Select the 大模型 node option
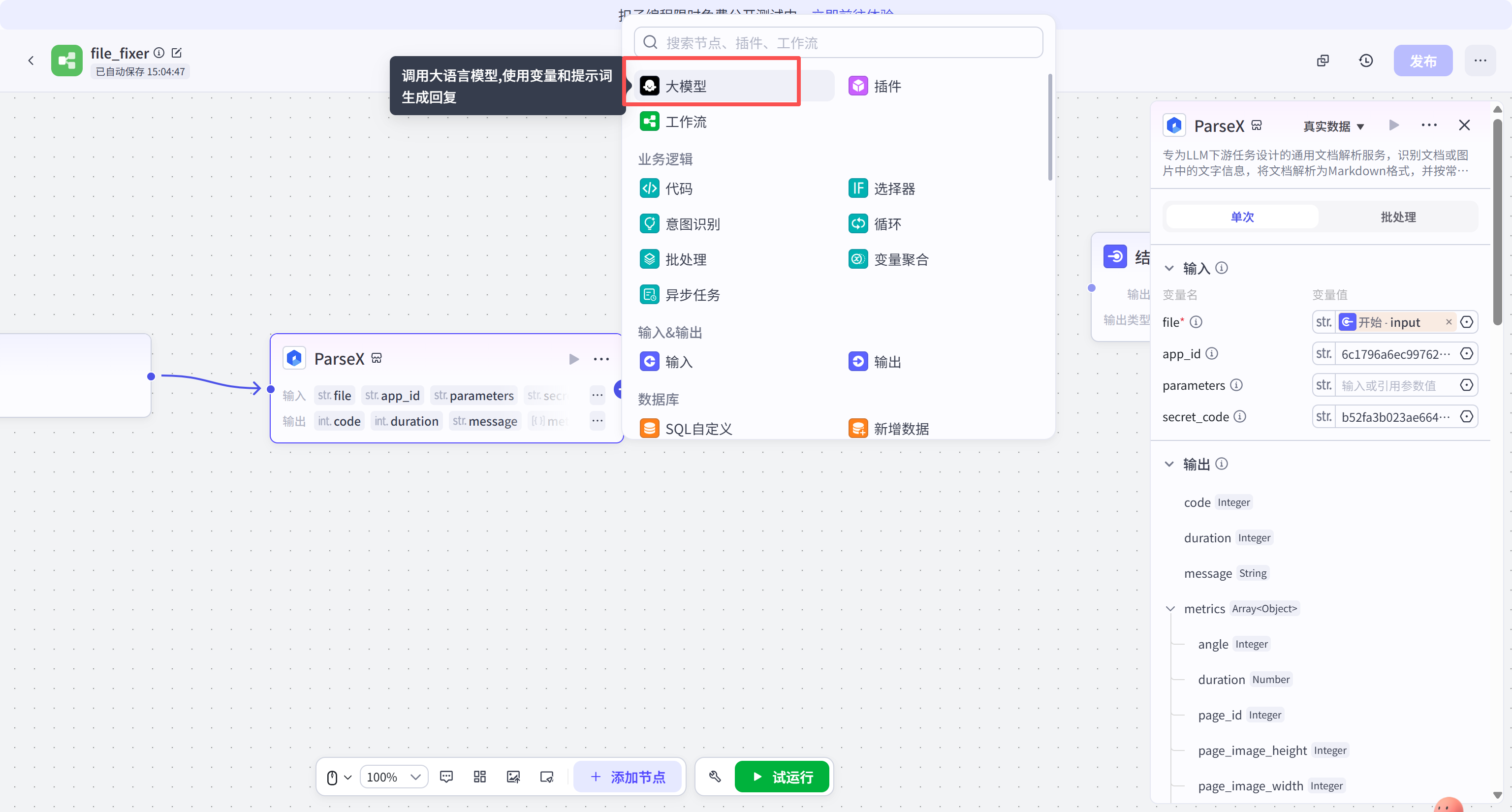 click(x=686, y=86)
